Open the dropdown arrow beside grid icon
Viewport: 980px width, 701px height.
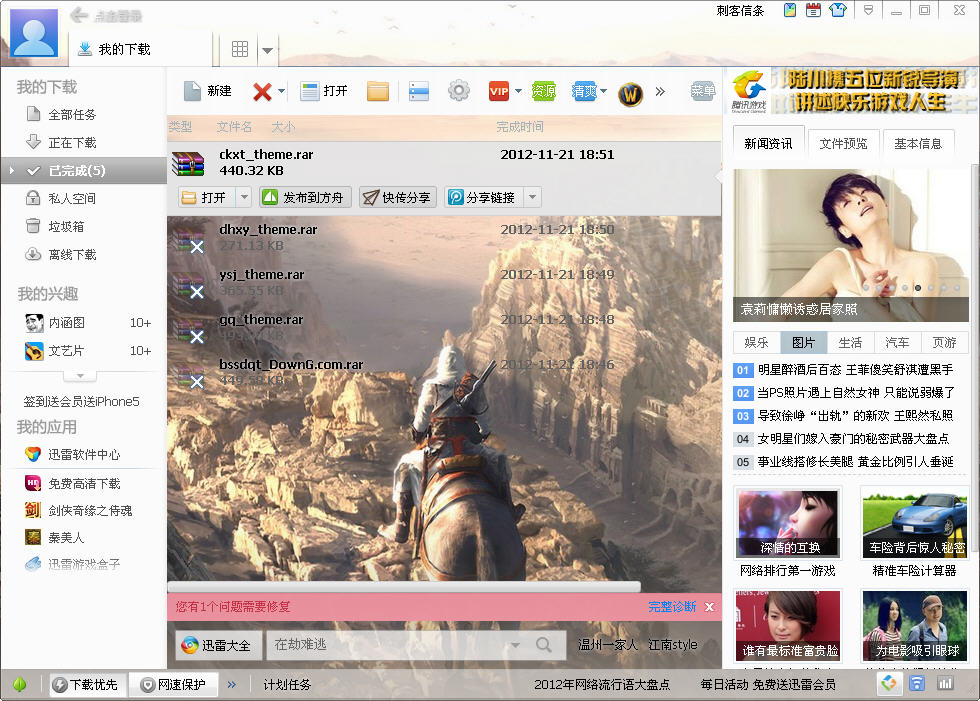[268, 50]
